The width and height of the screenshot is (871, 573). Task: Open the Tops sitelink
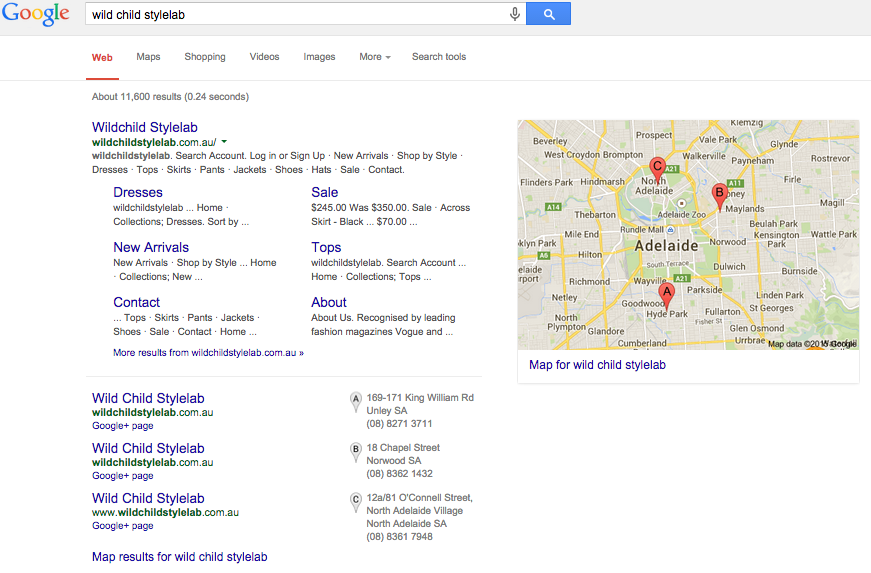[326, 247]
